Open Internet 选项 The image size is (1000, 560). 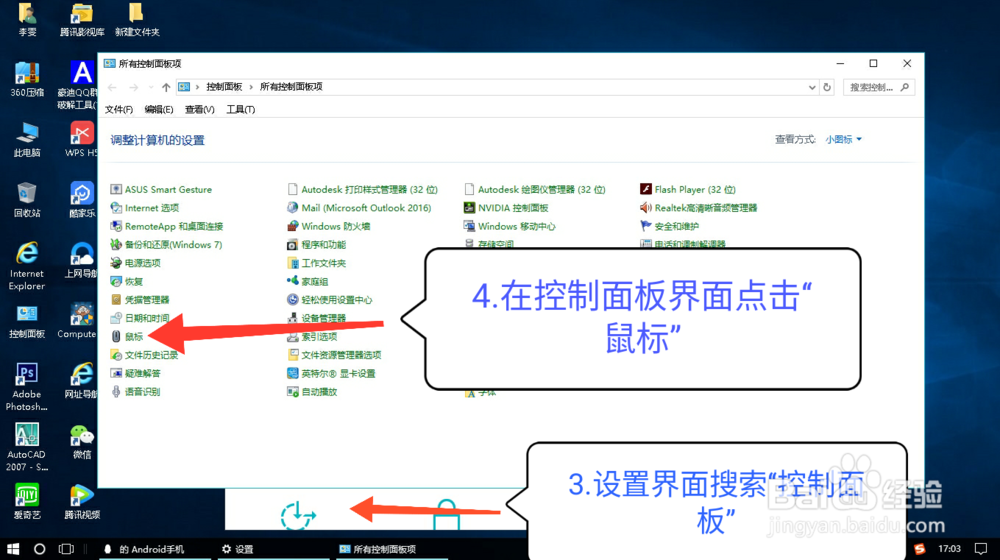pos(145,208)
